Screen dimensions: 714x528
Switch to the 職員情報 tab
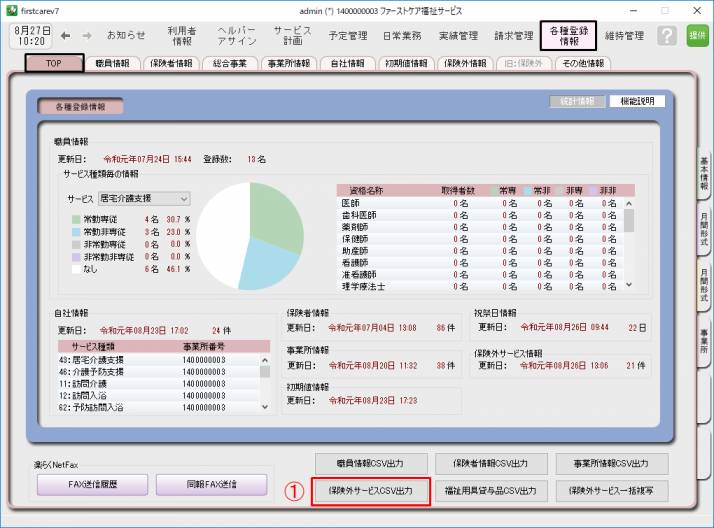[112, 63]
